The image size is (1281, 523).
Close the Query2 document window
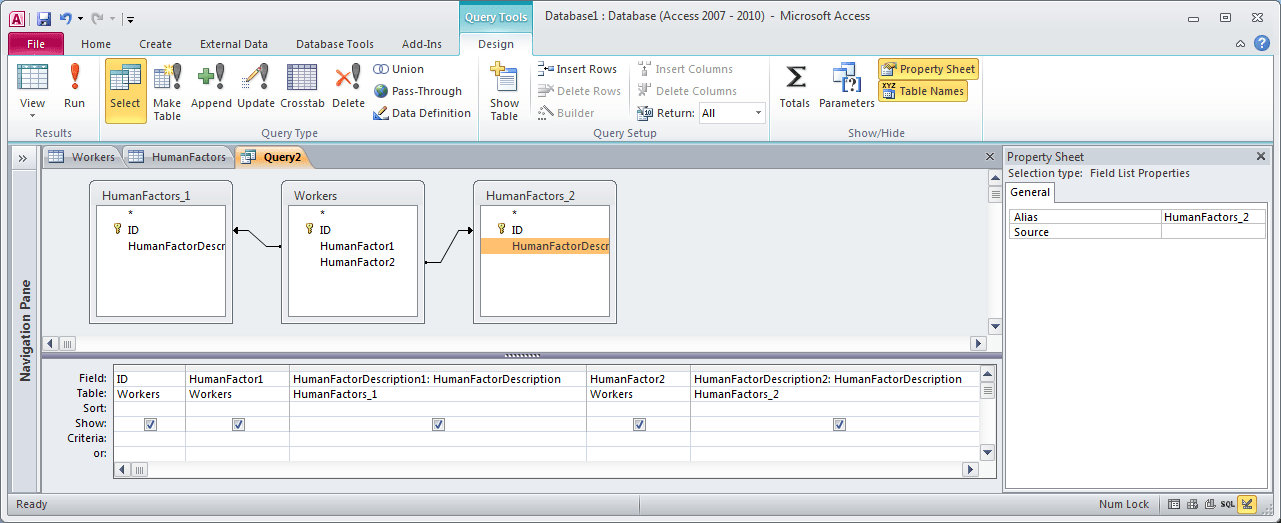(x=990, y=157)
